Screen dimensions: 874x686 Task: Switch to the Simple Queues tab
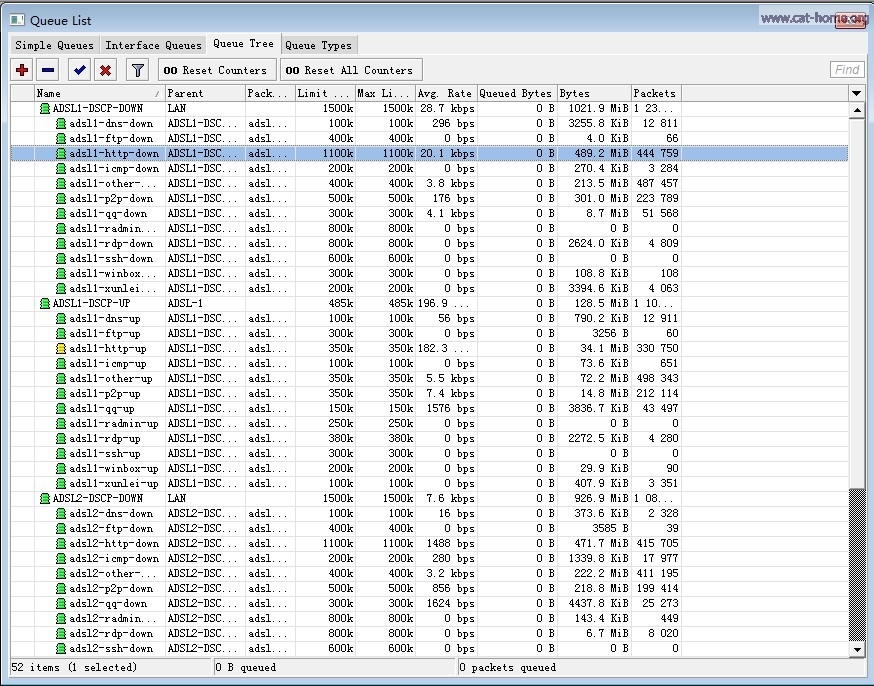click(54, 45)
